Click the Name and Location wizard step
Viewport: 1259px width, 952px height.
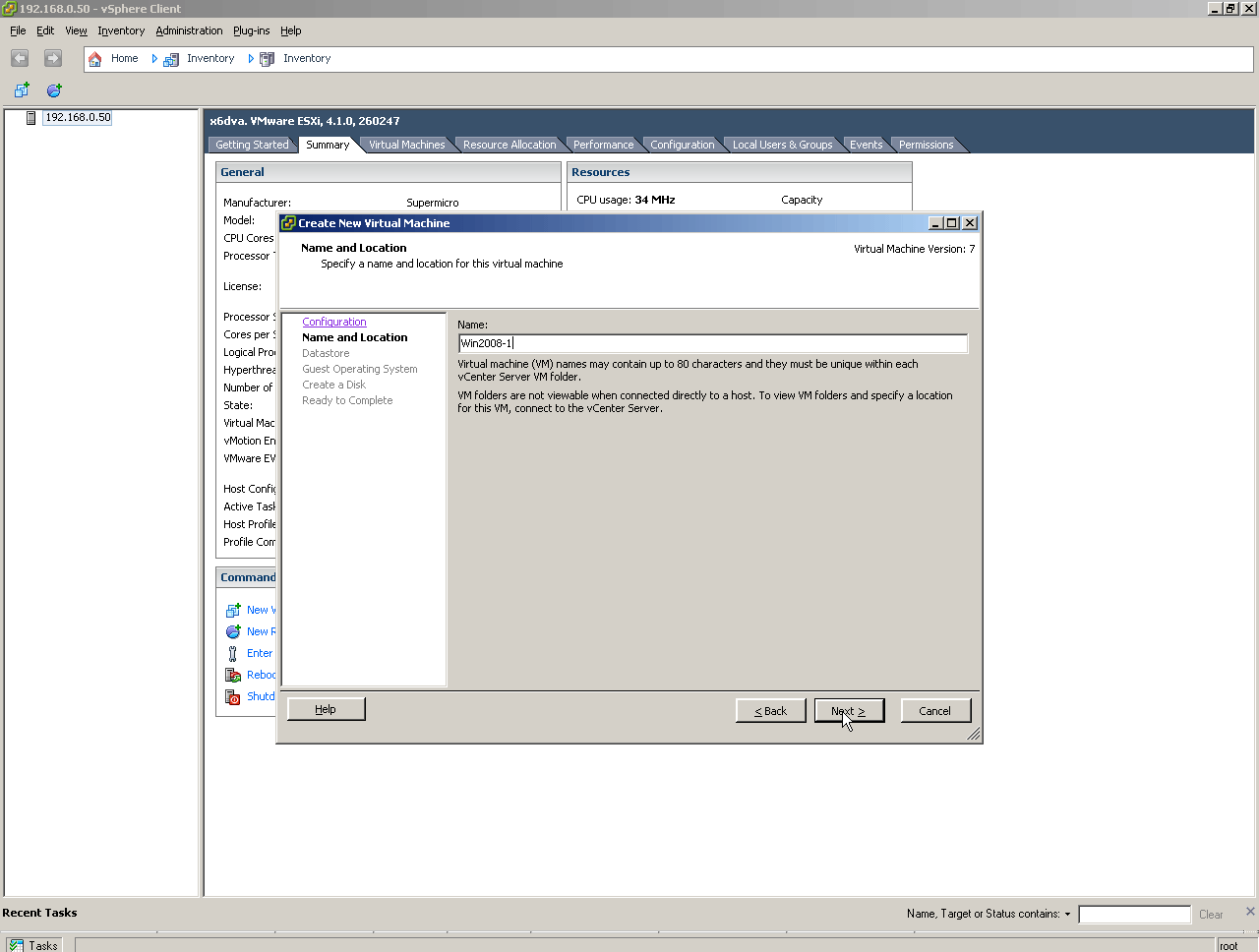tap(355, 338)
